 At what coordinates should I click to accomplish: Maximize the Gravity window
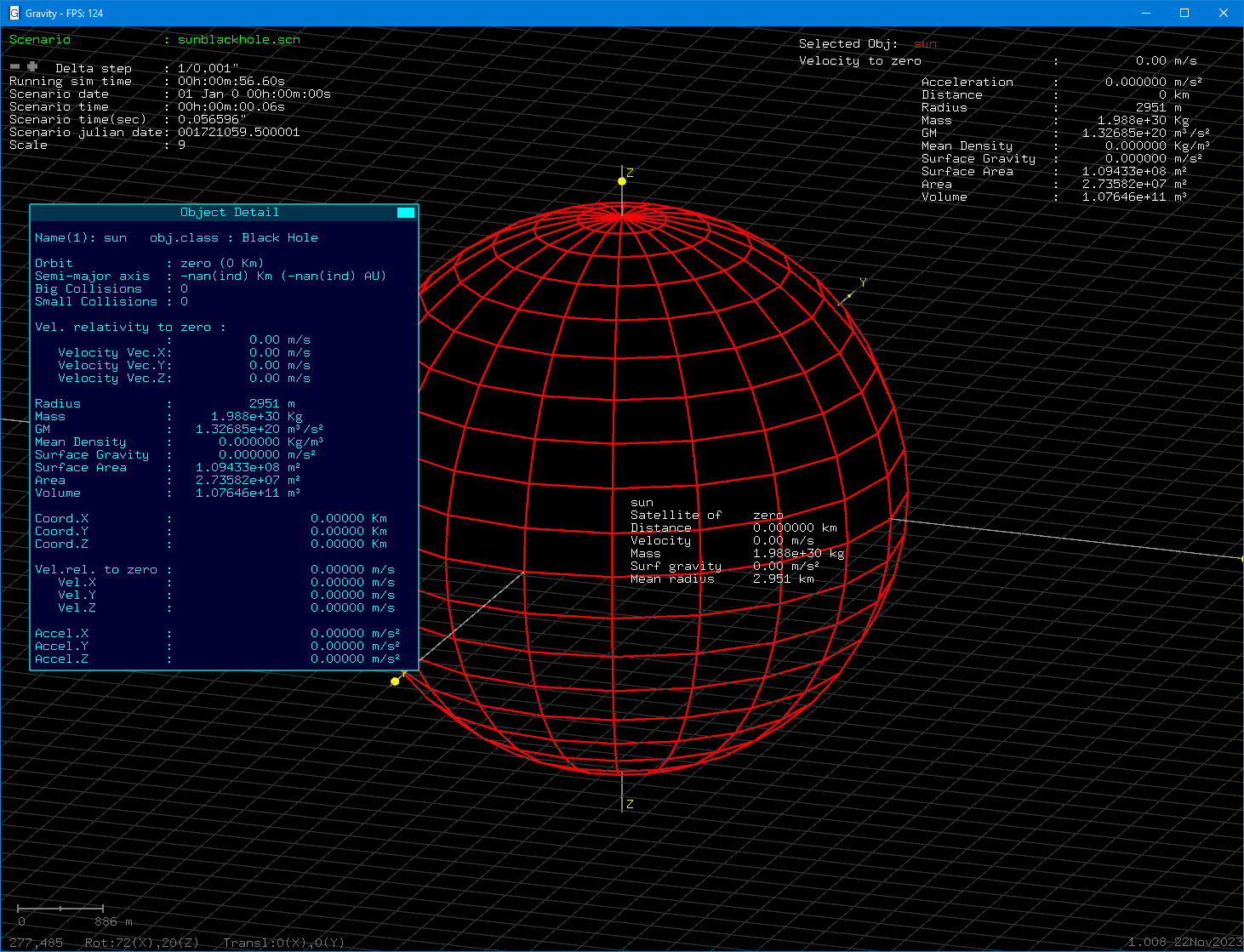pyautogui.click(x=1184, y=13)
